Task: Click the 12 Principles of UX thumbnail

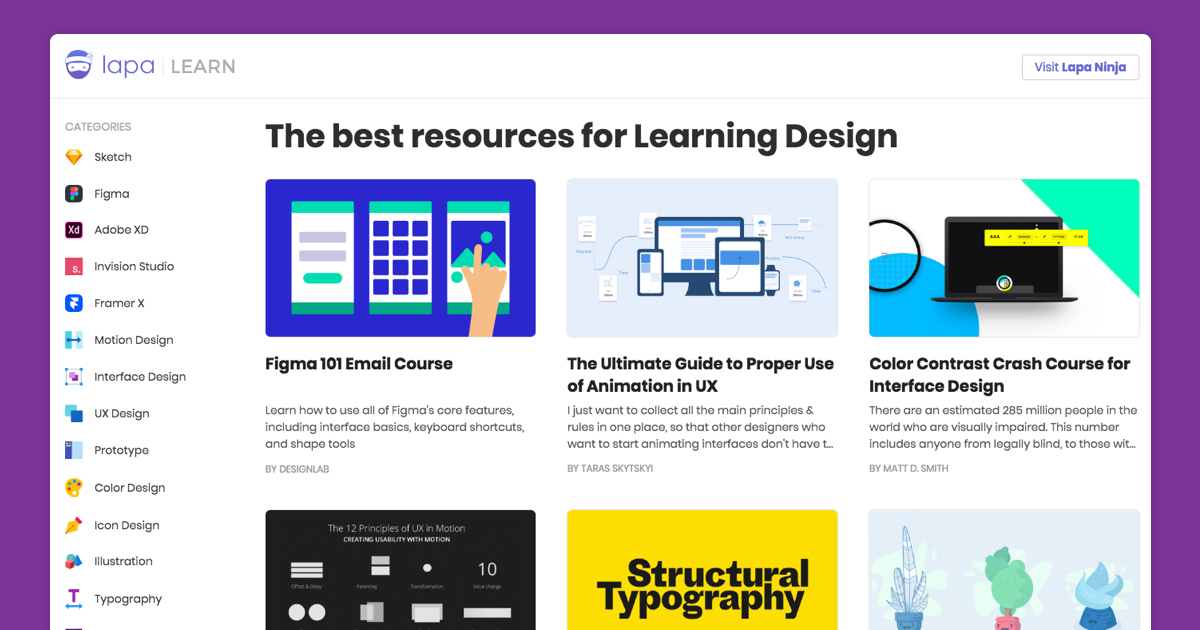Action: point(400,570)
